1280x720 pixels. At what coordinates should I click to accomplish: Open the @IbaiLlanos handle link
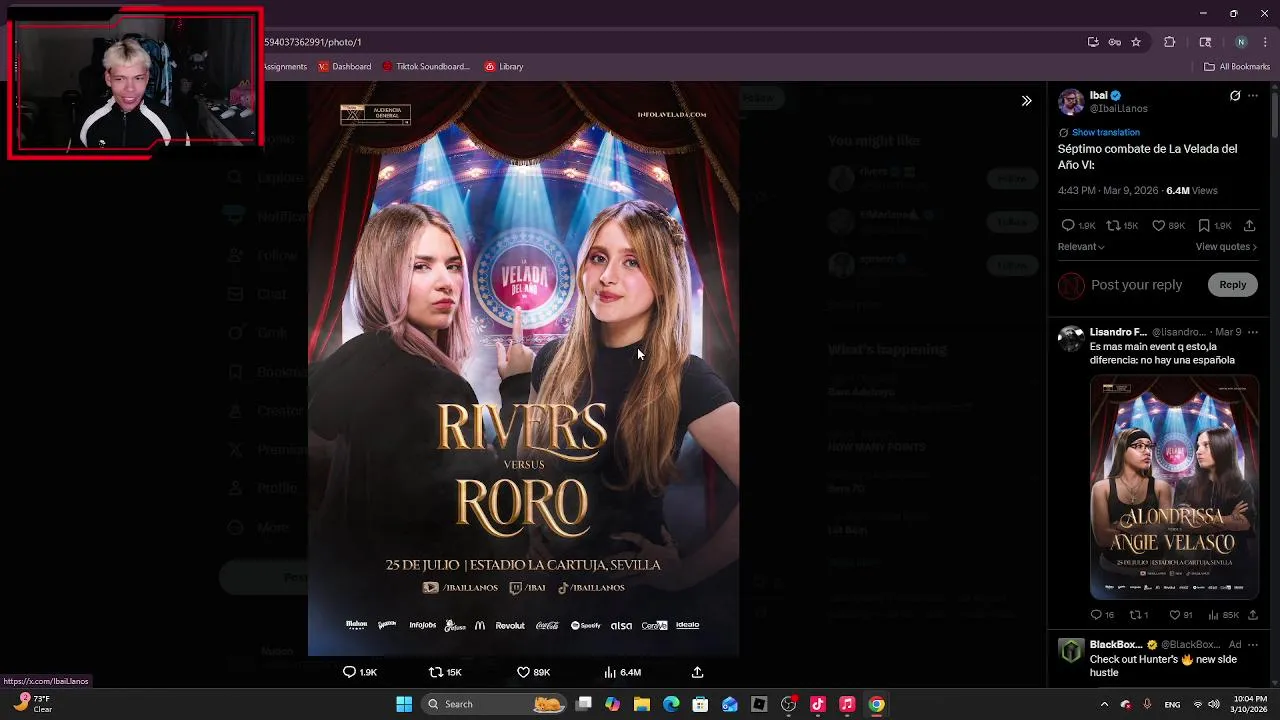tap(1118, 108)
